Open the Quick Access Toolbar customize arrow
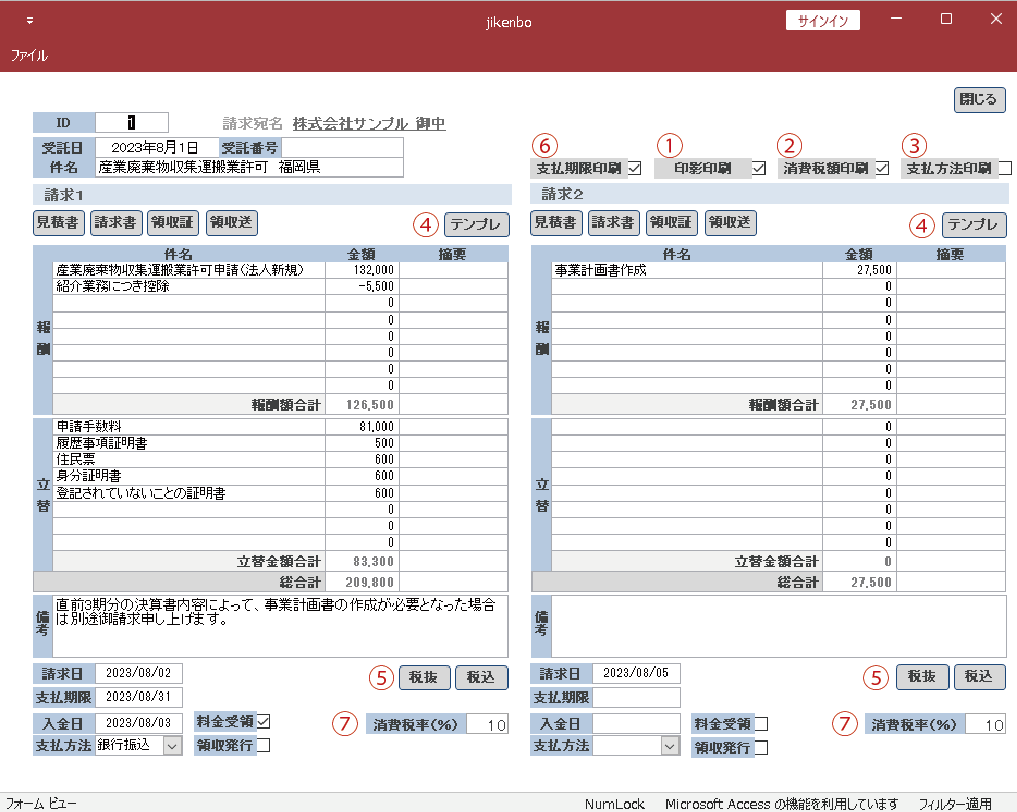Image resolution: width=1017 pixels, height=812 pixels. coord(30,21)
